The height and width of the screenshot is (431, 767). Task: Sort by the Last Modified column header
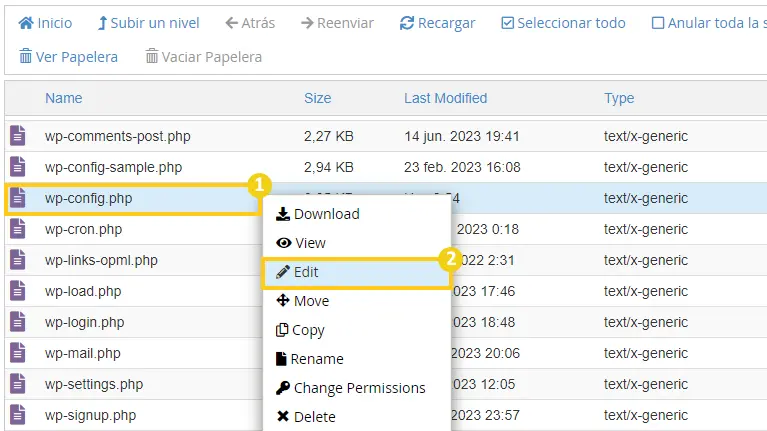tap(445, 98)
